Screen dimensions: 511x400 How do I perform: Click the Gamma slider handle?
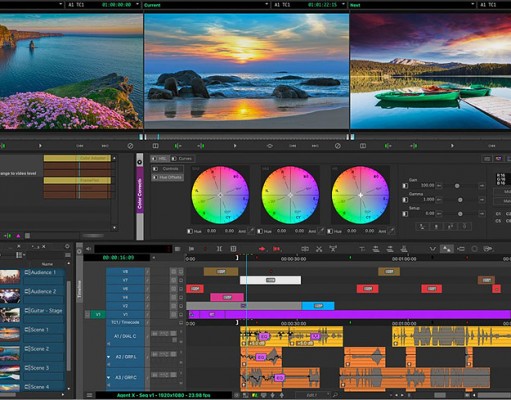460,200
